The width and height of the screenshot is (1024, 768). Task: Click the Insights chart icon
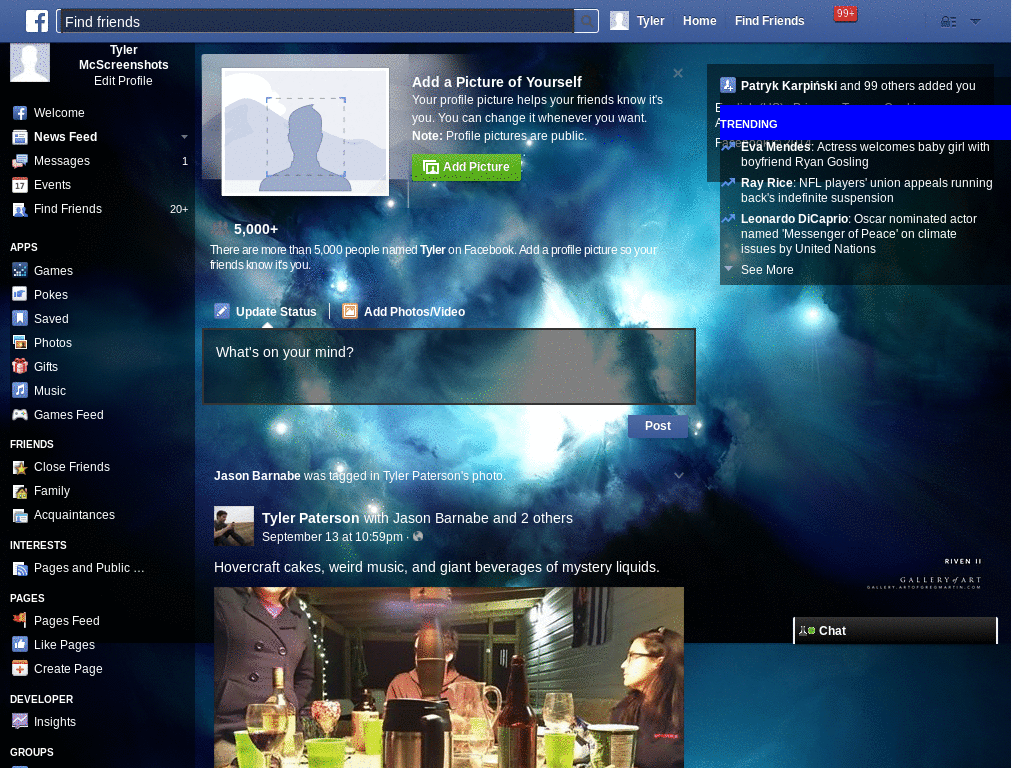[20, 721]
